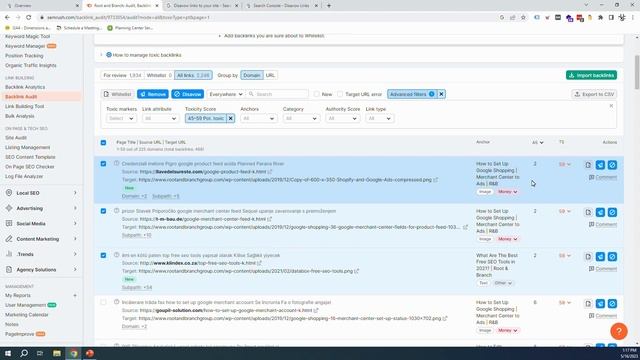Viewport: 640px width, 360px height.
Task: Click the Chrome icon in the taskbar
Action: click(73, 353)
